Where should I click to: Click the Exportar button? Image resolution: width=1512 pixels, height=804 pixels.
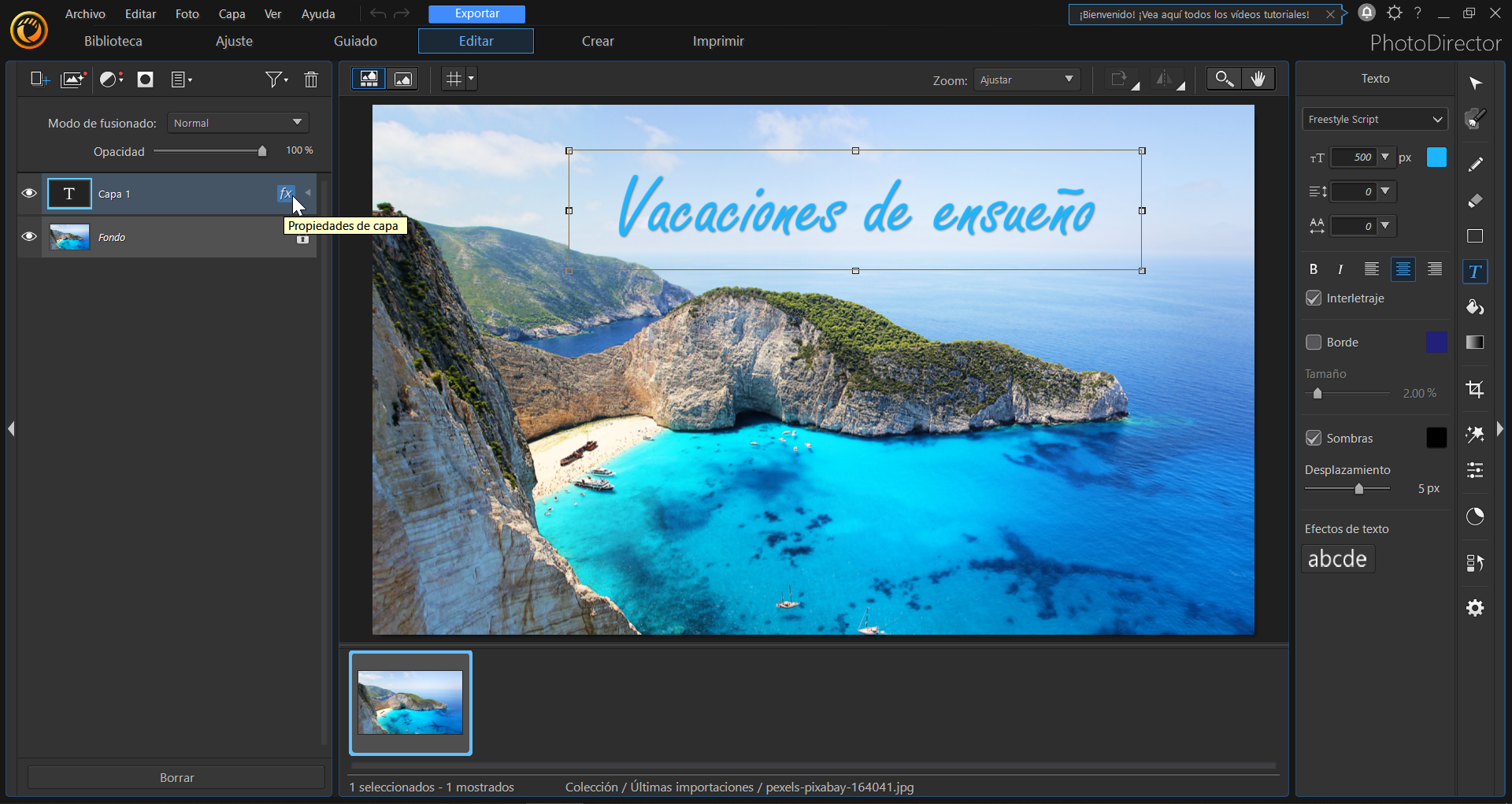(476, 13)
